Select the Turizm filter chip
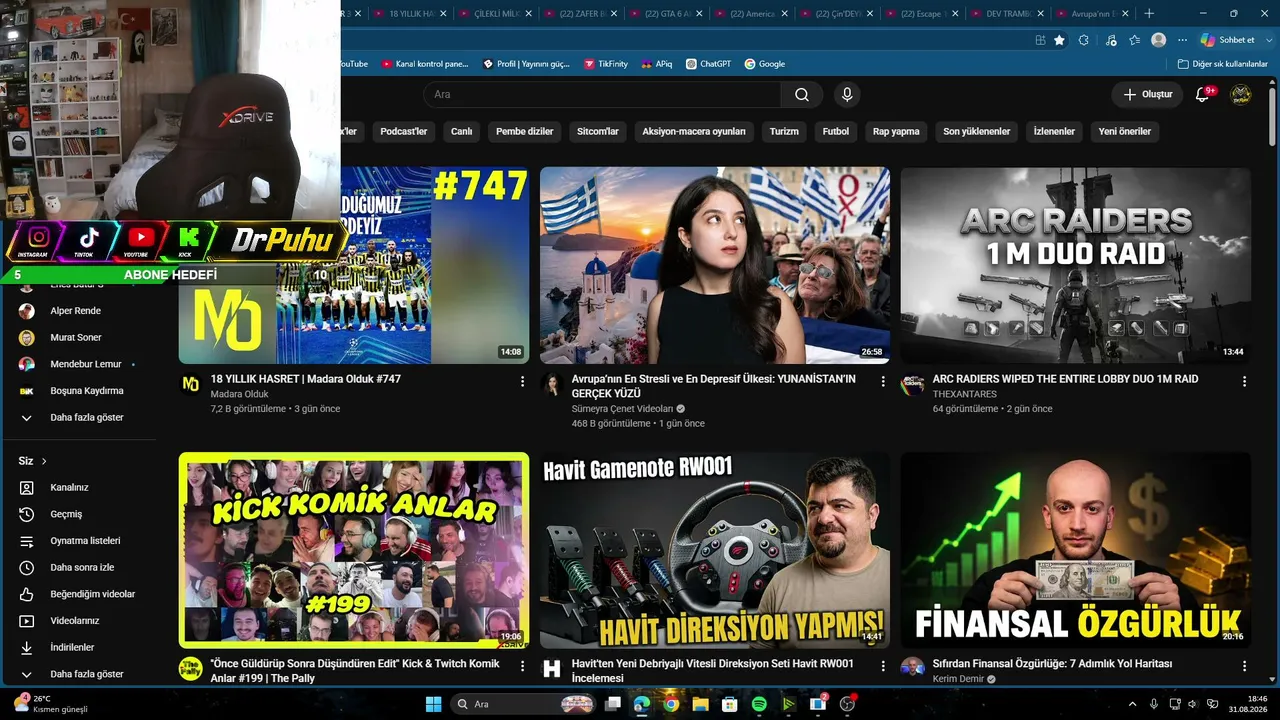Viewport: 1280px width, 720px height. [784, 131]
